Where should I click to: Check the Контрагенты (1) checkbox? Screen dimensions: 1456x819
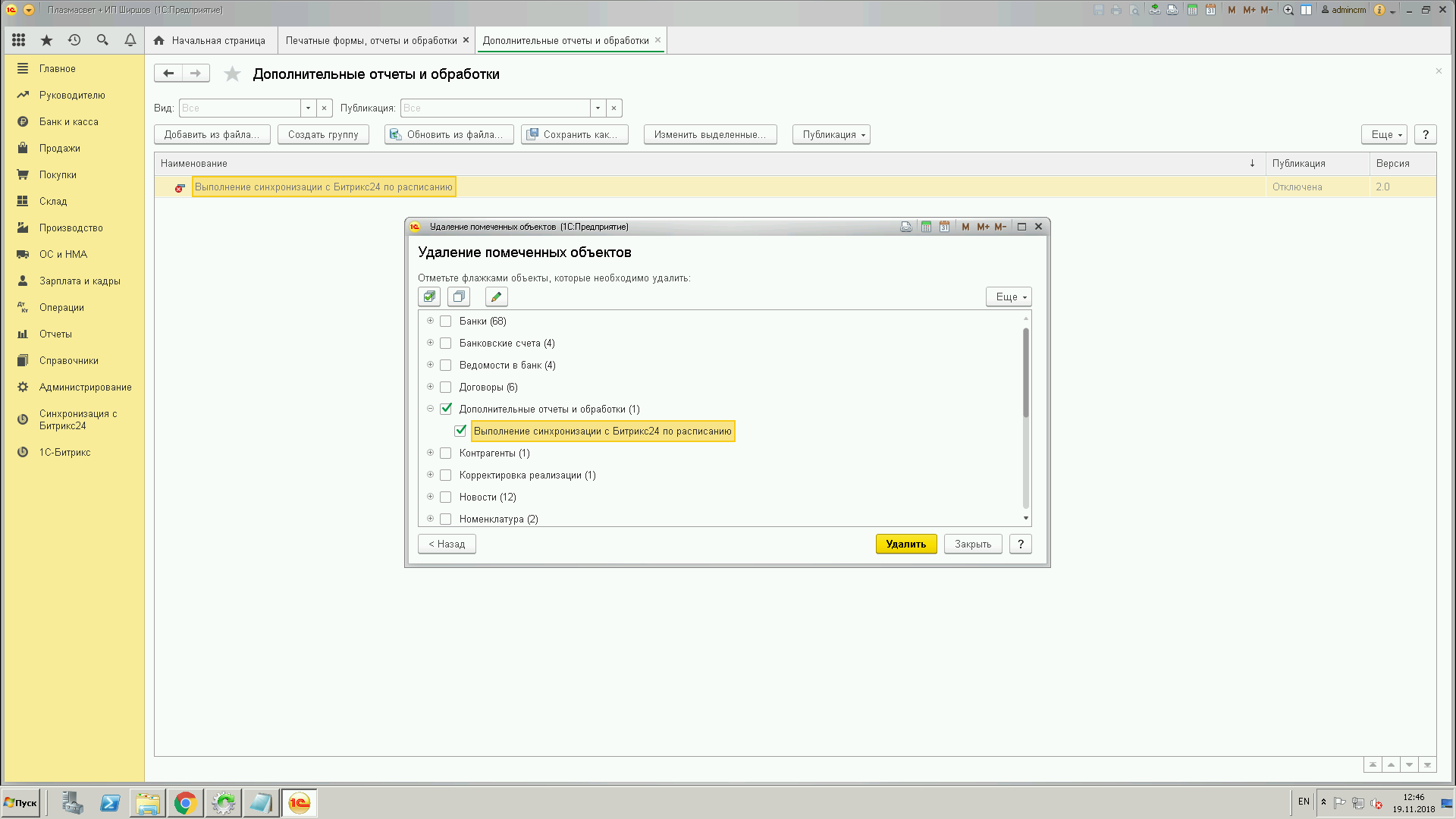pos(446,453)
